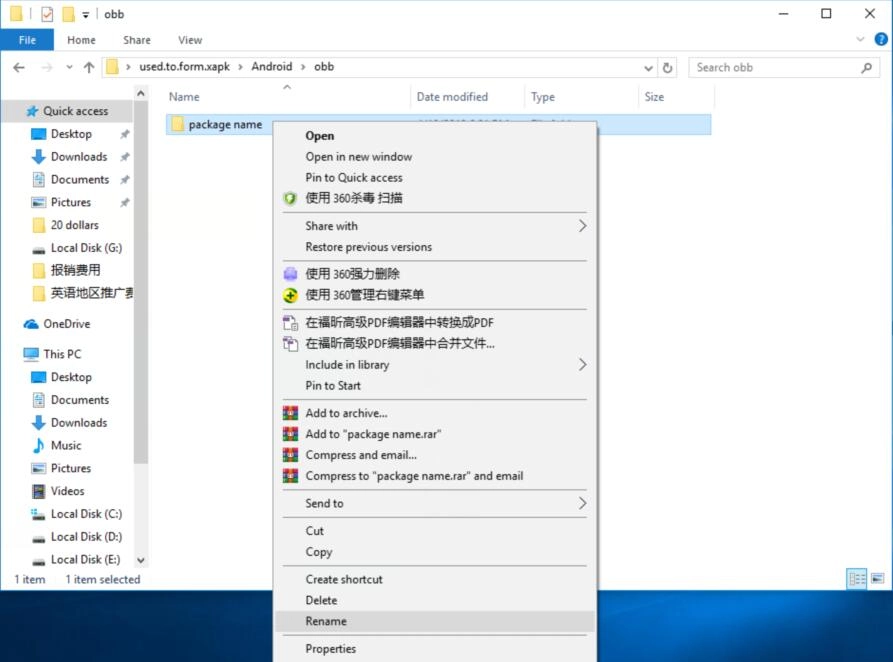Click the Properties checkmark icon in title bar

pos(47,14)
